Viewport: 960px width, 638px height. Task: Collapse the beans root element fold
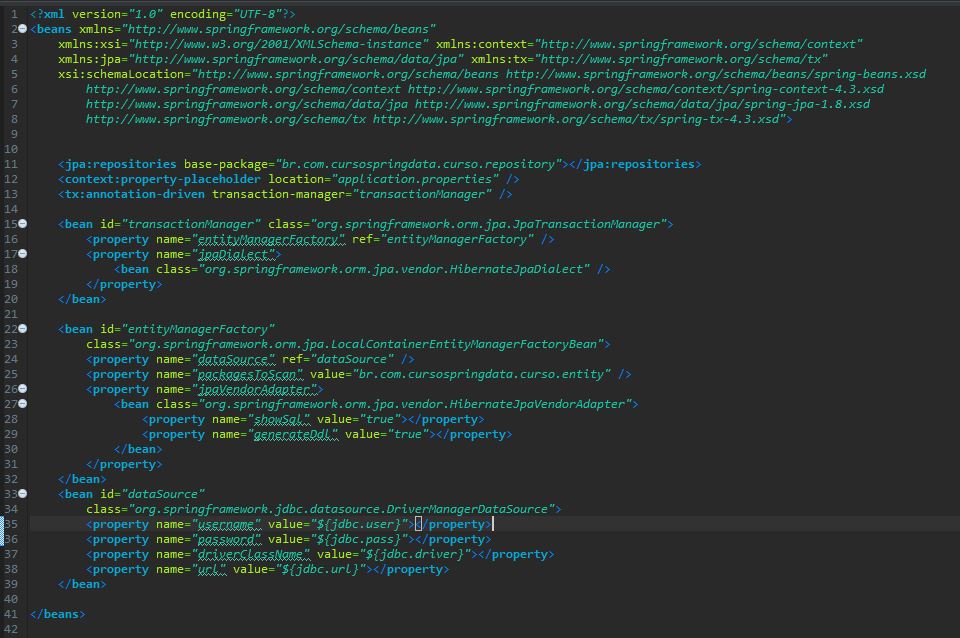[x=23, y=29]
